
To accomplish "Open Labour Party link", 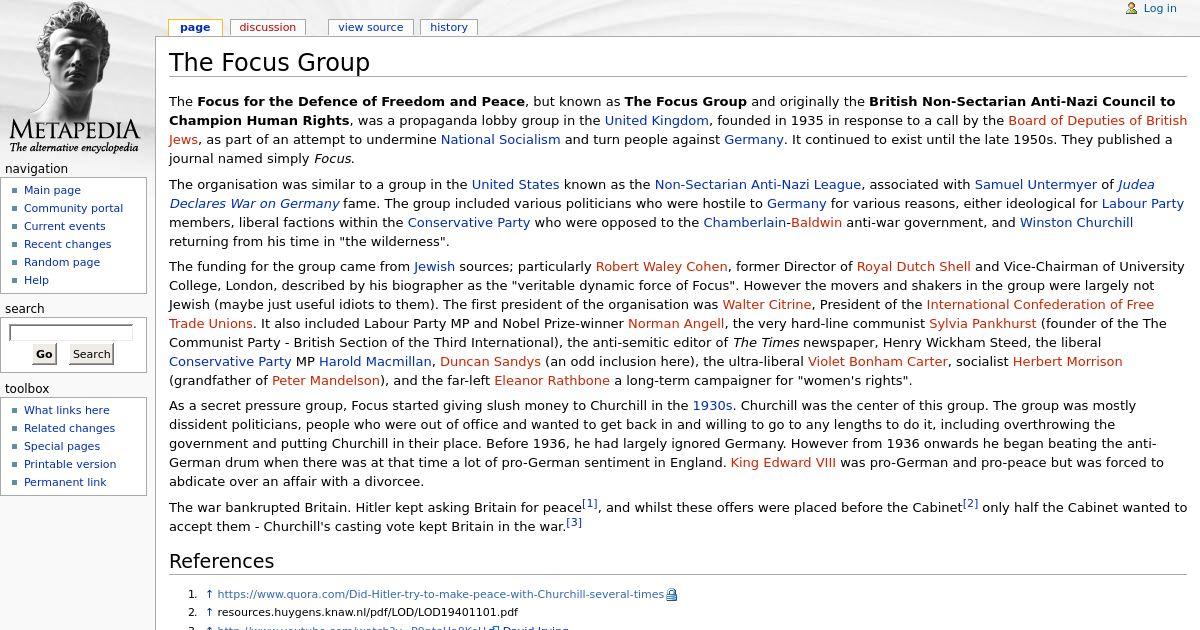I will (1142, 203).
